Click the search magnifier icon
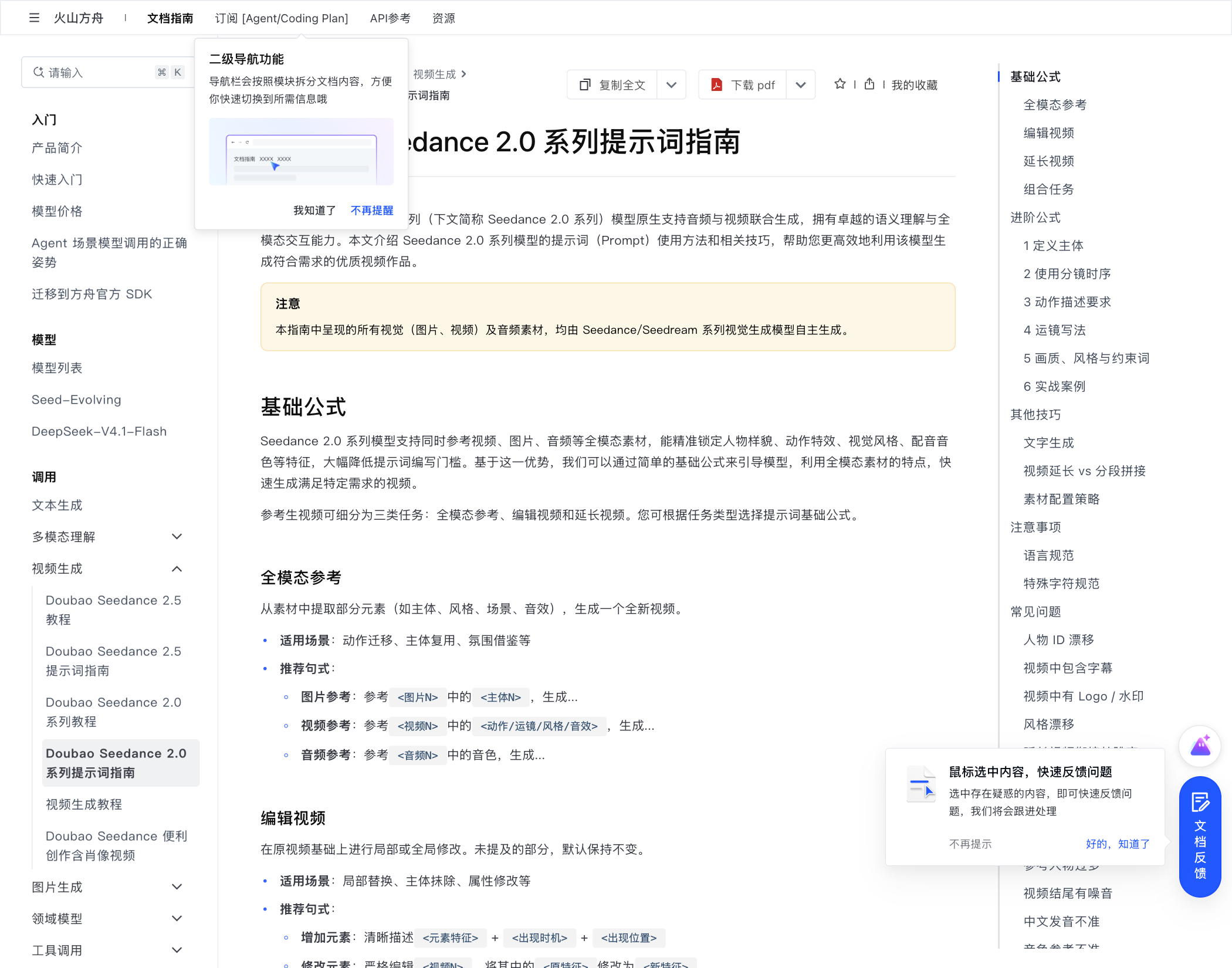1232x968 pixels. pos(39,72)
